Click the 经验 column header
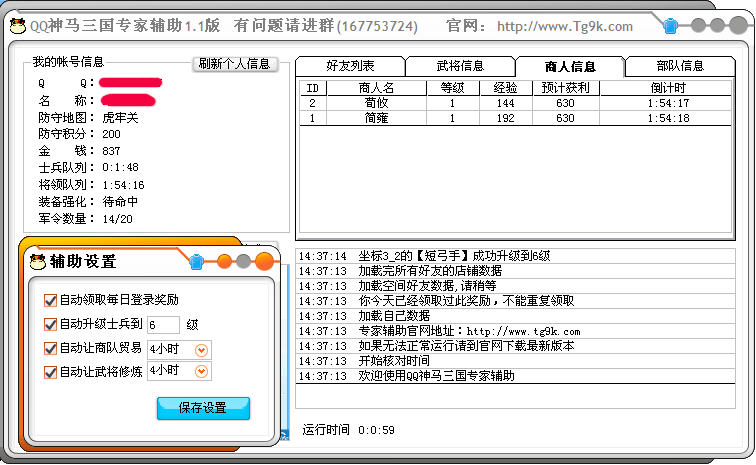756x465 pixels. 505,88
